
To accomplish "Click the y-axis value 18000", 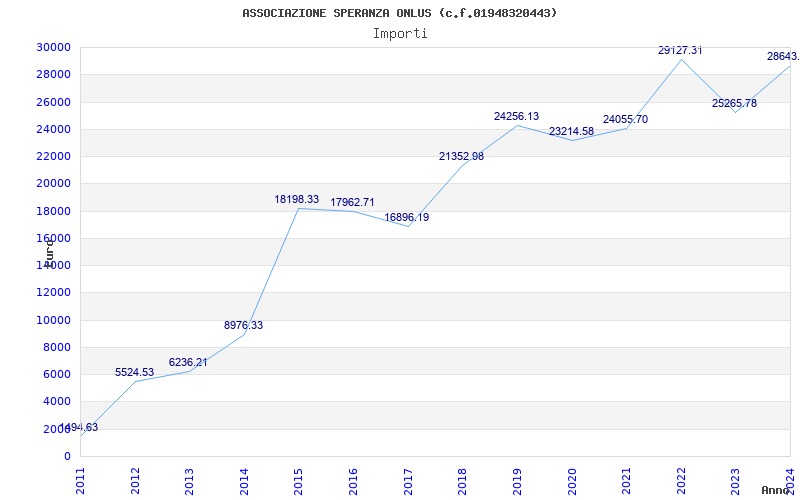I will tap(53, 211).
